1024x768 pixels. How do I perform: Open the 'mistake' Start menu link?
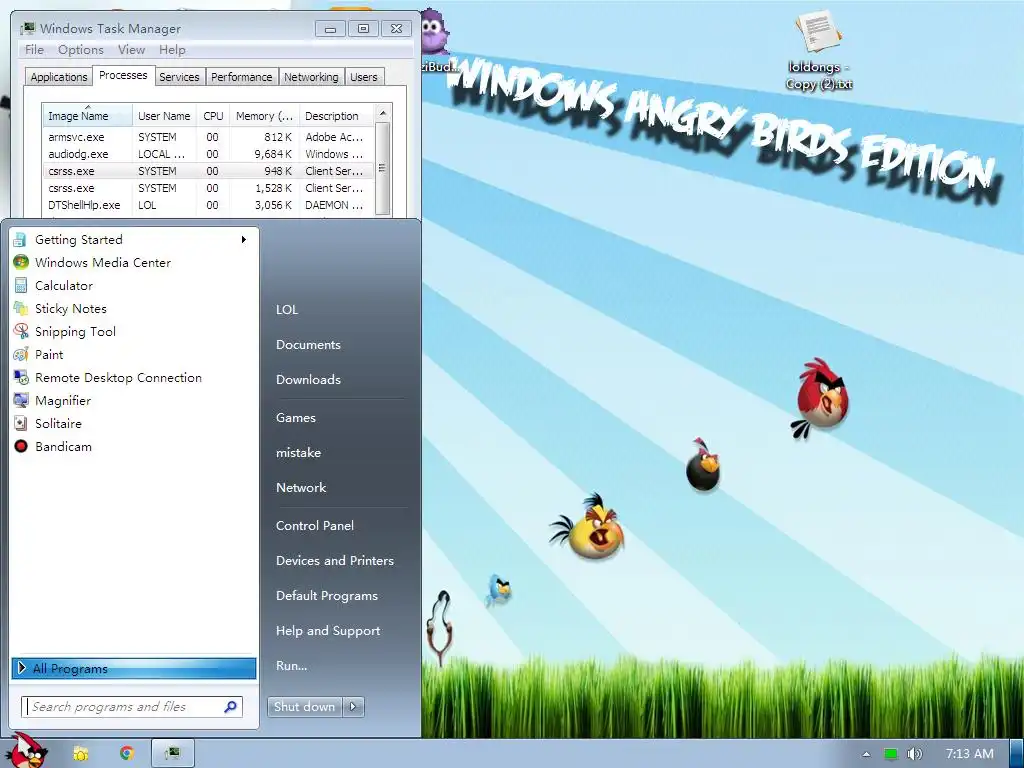298,453
